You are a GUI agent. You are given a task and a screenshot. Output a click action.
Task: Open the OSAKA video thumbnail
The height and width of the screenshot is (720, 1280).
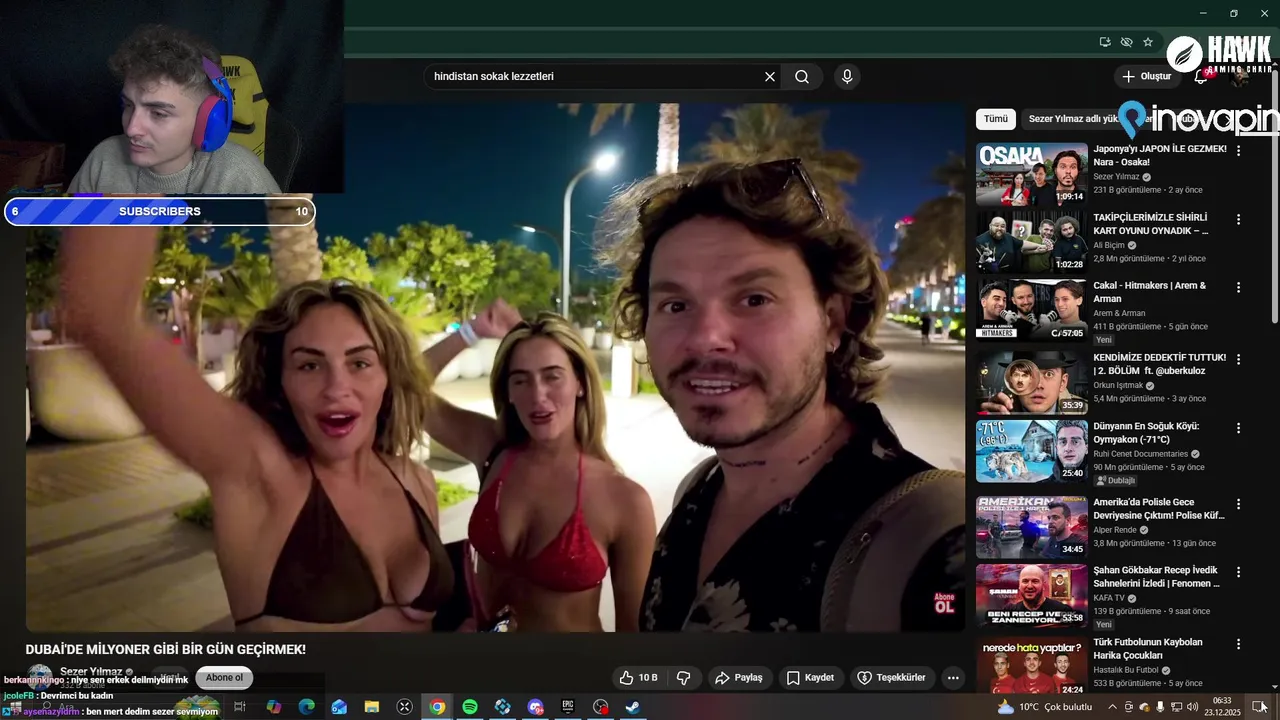[x=1031, y=174]
